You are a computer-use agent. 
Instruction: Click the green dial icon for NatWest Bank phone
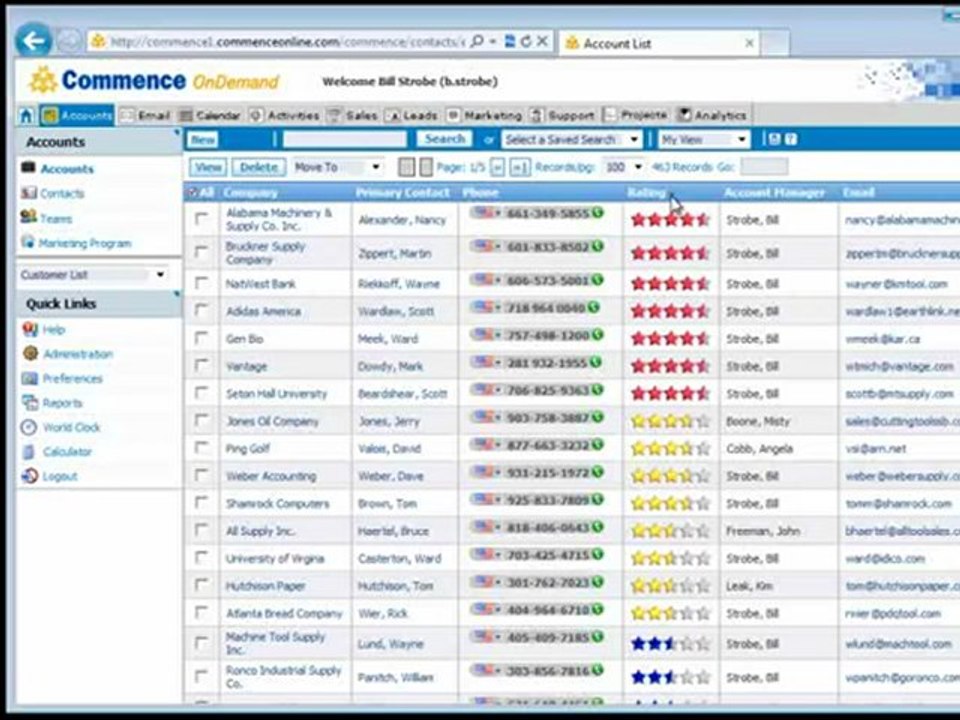click(598, 280)
